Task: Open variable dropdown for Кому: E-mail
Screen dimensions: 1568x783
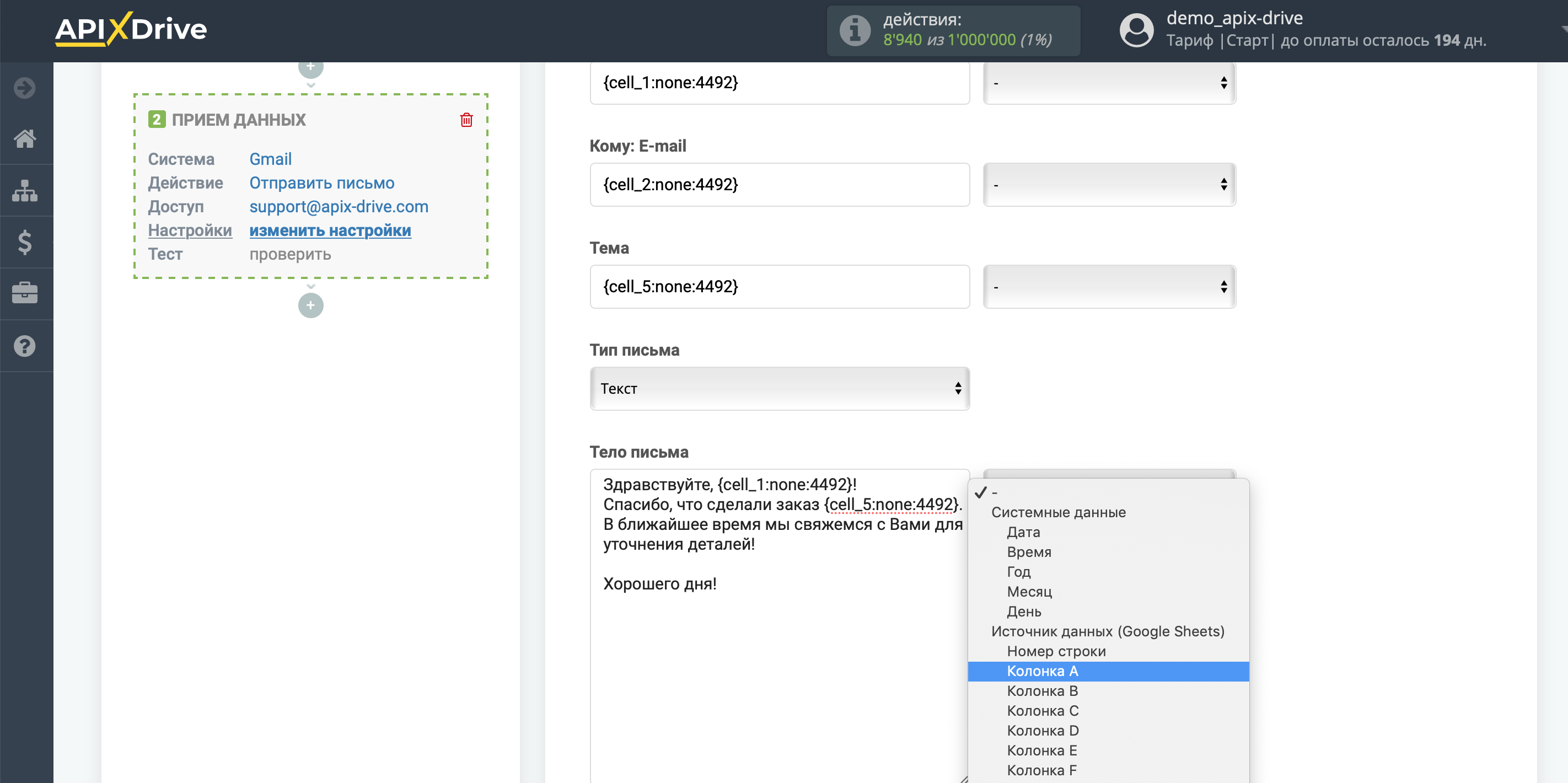Action: coord(1109,185)
